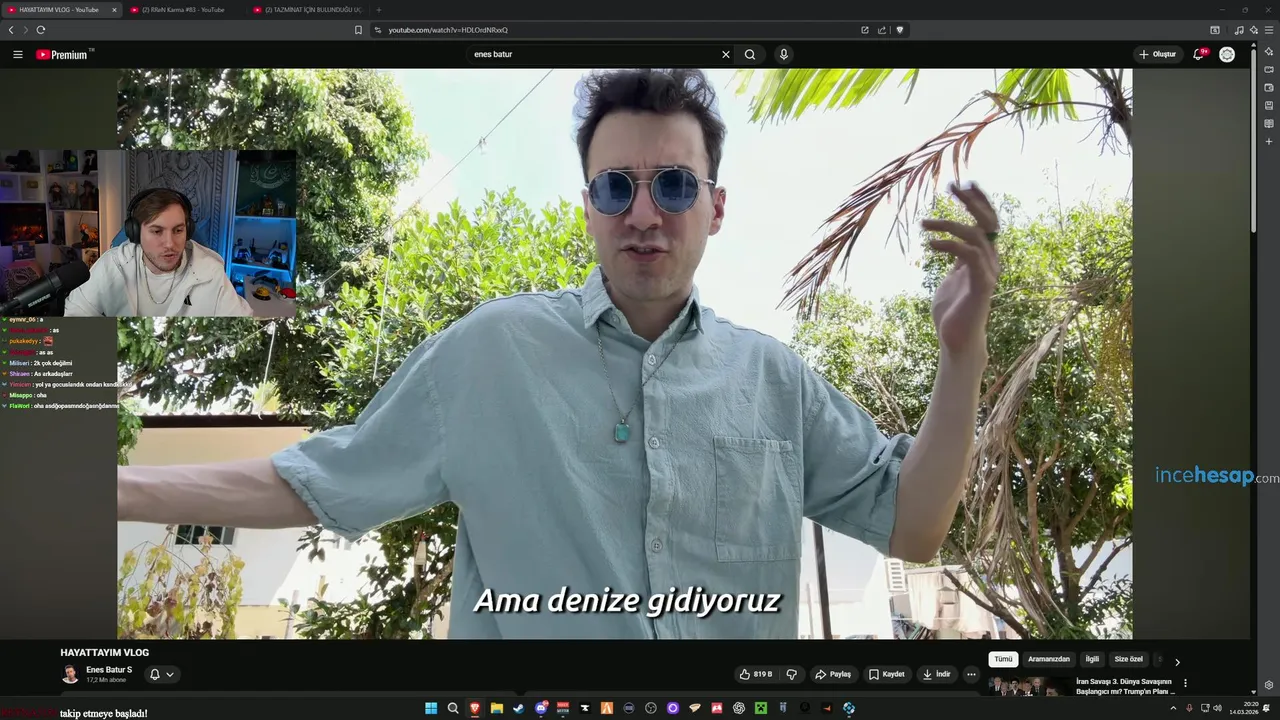
Task: Open Discord from the taskbar
Action: tap(541, 708)
